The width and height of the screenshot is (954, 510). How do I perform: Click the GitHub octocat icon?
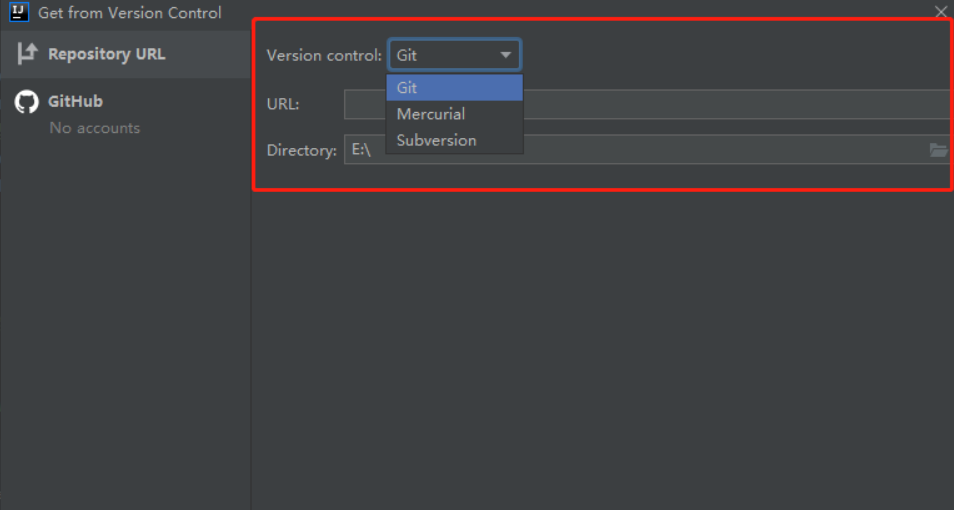pos(27,102)
